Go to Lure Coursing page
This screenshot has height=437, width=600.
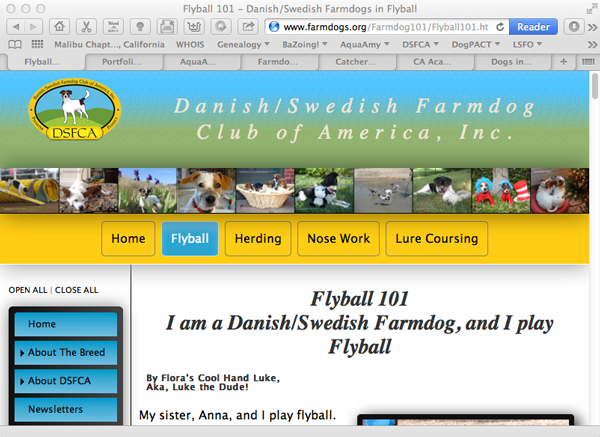(x=437, y=239)
